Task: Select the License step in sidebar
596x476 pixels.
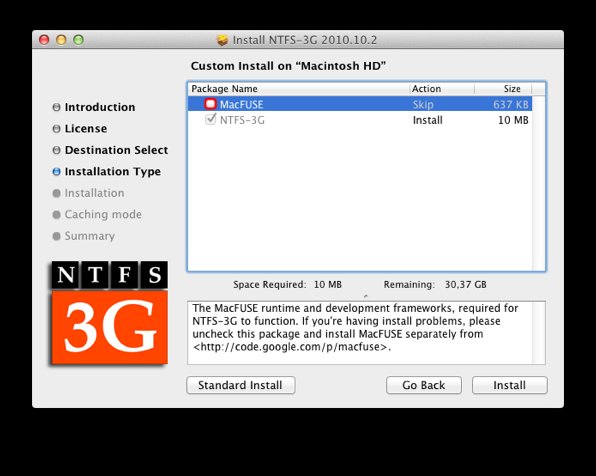Action: coord(86,129)
